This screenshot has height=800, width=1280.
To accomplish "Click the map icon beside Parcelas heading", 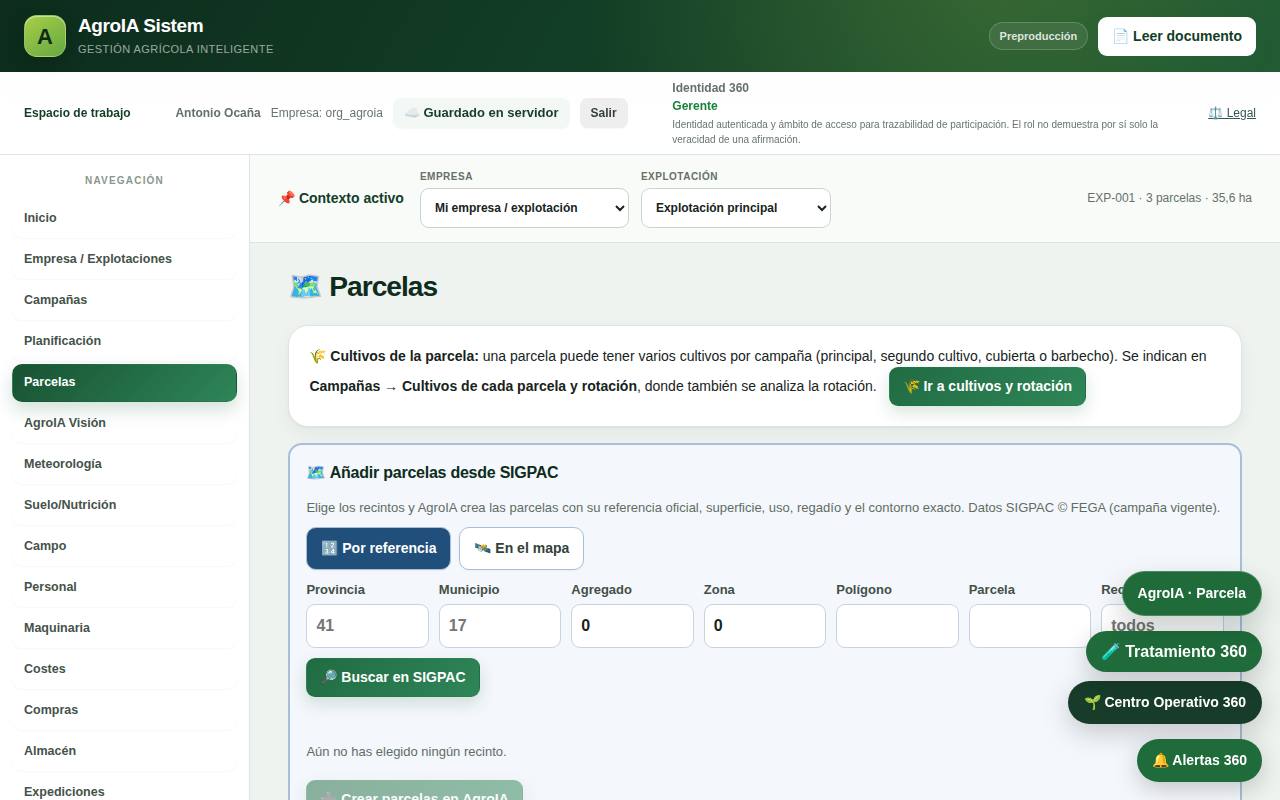I will tap(305, 286).
